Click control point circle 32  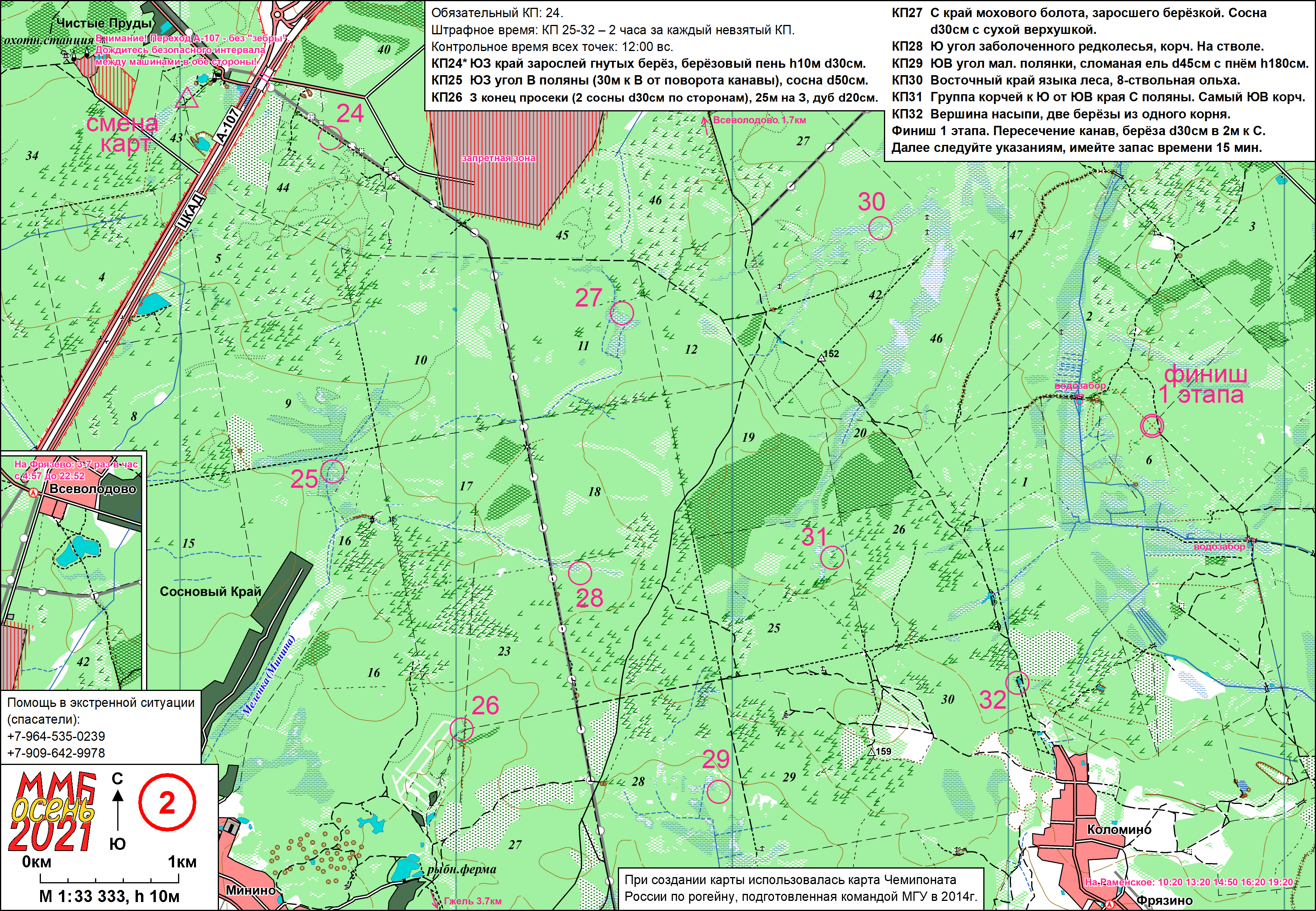pyautogui.click(x=1018, y=682)
